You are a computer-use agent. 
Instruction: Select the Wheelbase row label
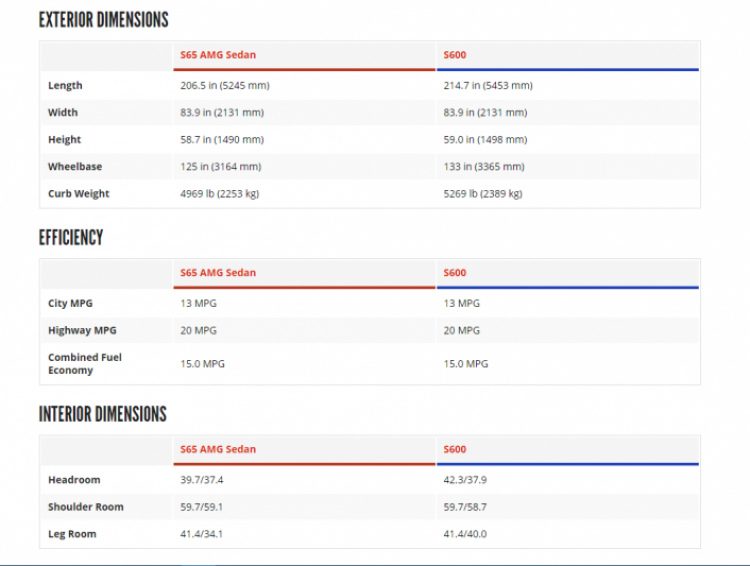point(75,166)
